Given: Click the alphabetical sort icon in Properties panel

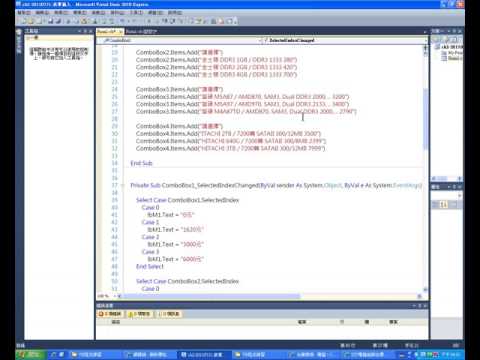Looking at the screenshot, I should [x=444, y=204].
